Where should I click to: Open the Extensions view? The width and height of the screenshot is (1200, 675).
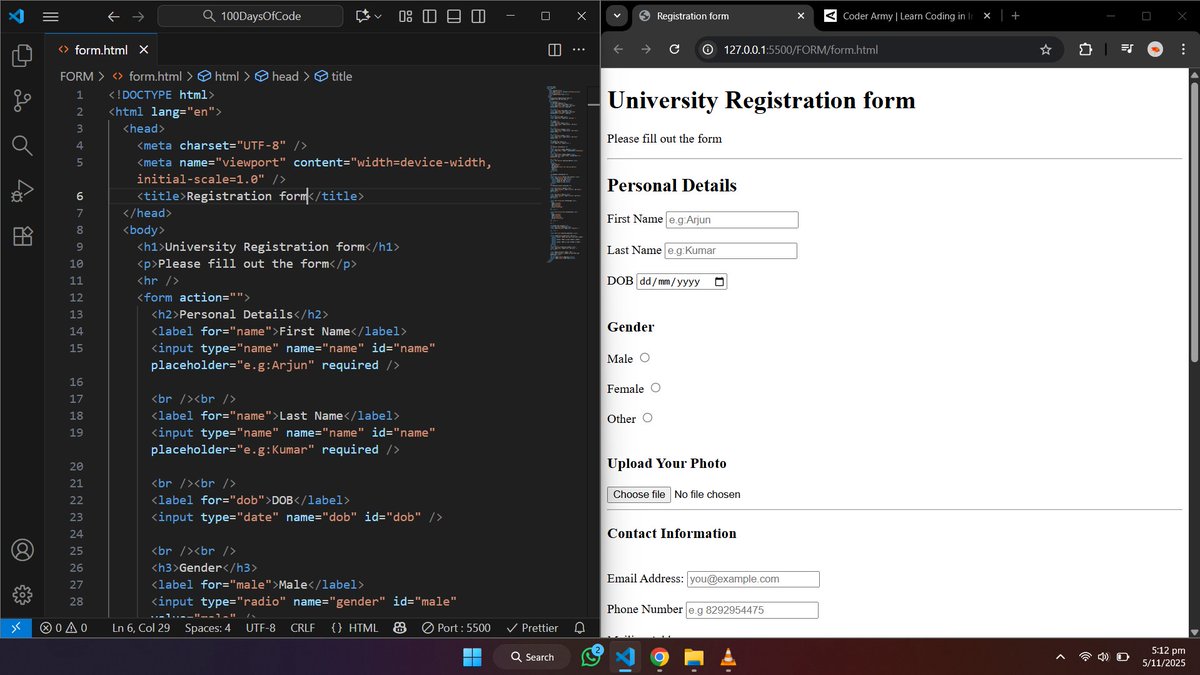click(x=22, y=236)
